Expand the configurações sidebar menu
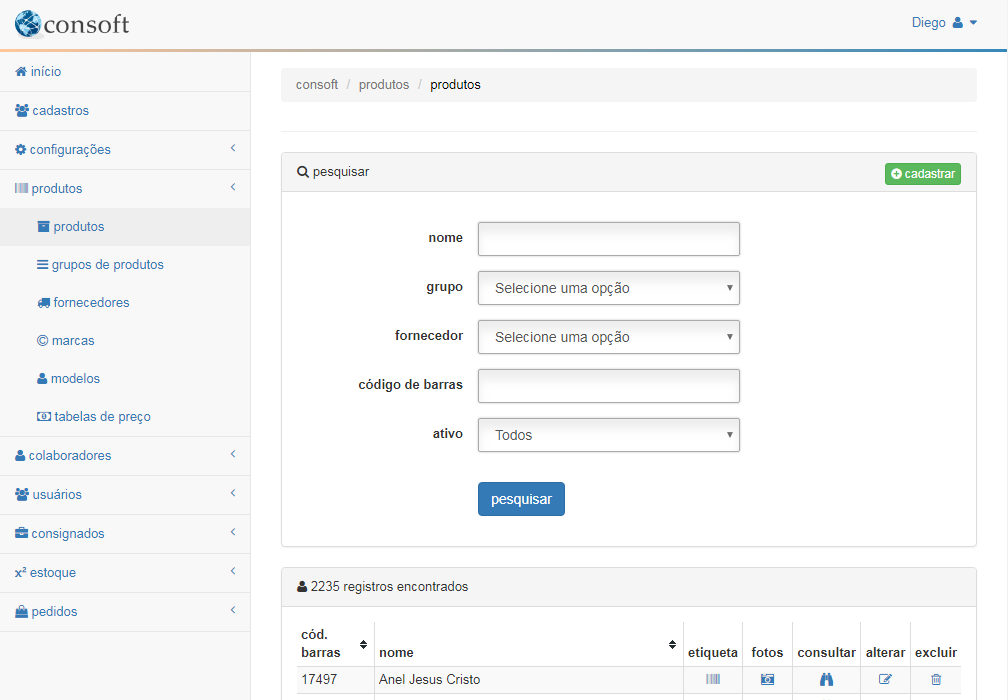The width and height of the screenshot is (1008, 700). pos(125,149)
